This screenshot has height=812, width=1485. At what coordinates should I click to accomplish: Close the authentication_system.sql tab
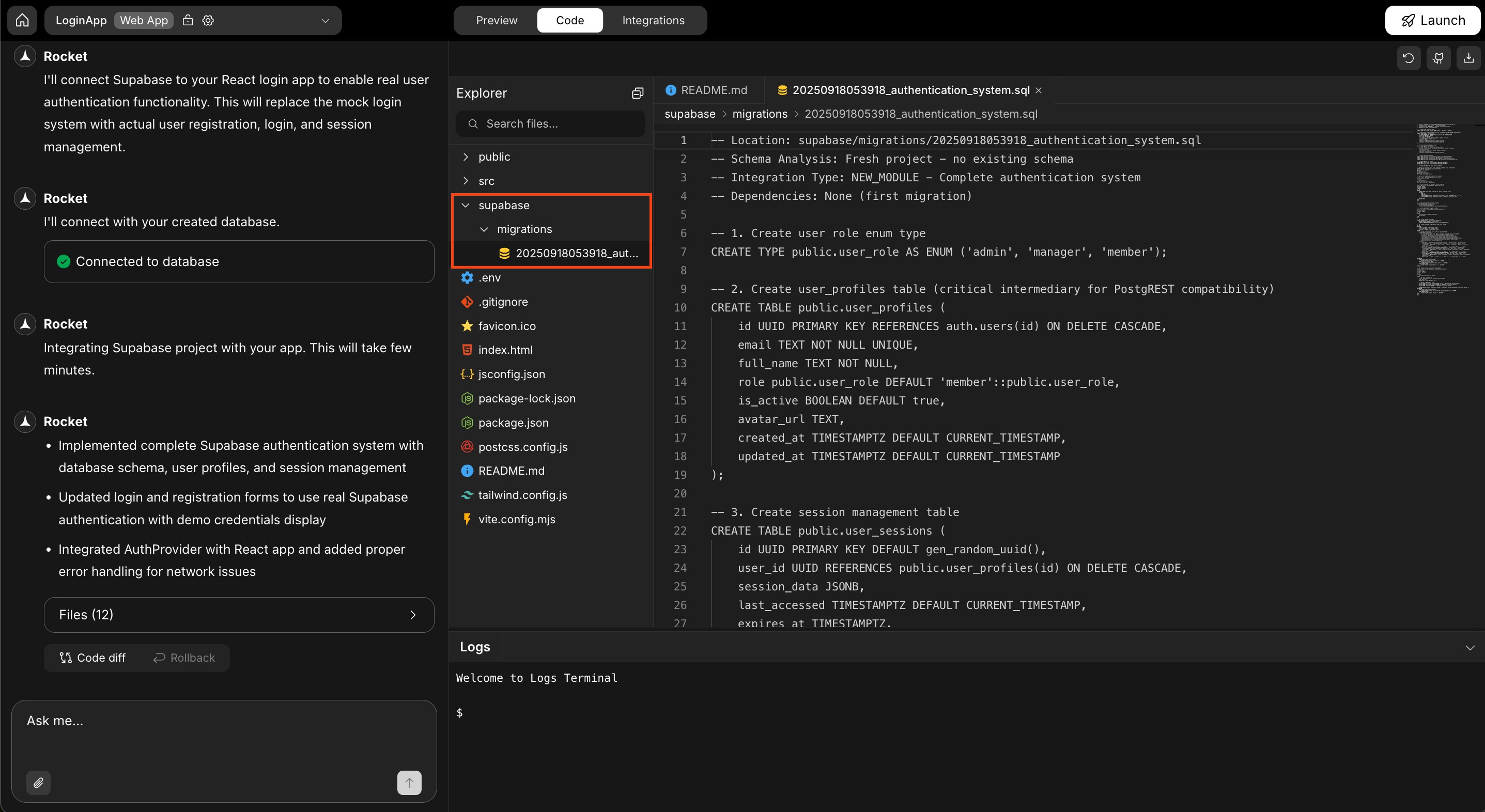(1039, 90)
